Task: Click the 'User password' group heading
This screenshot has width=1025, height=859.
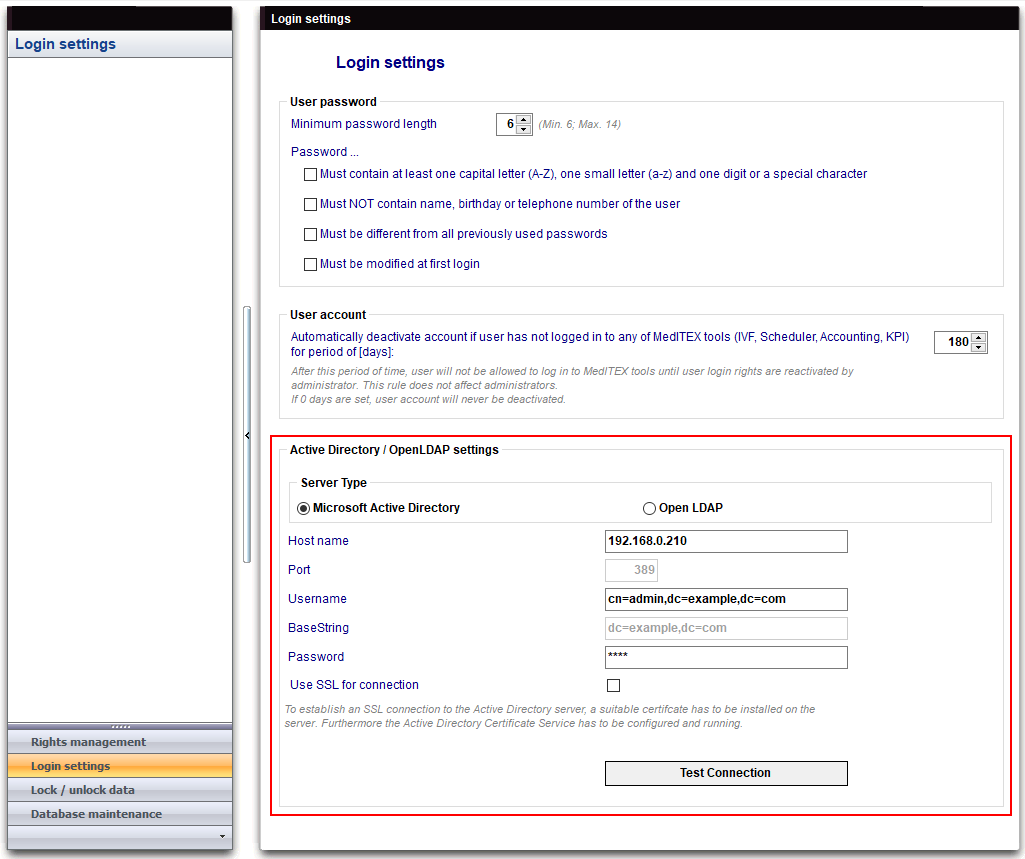Action: tap(333, 102)
